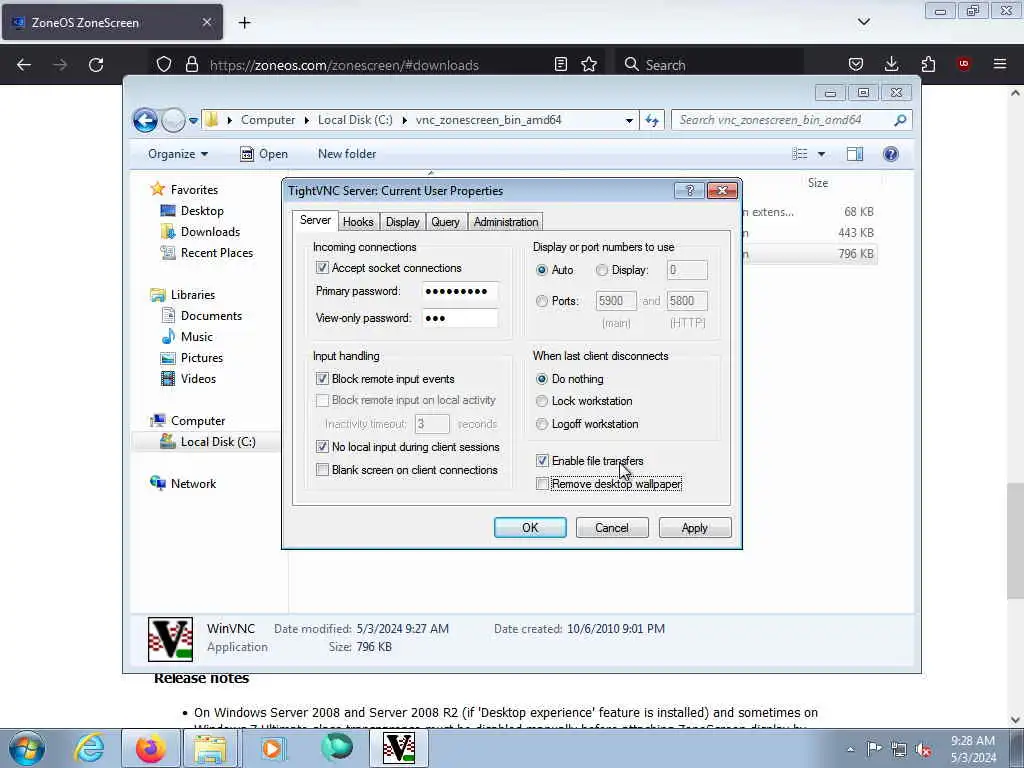Open the Firefox list all tabs chevron
This screenshot has height=768, width=1024.
click(x=863, y=22)
